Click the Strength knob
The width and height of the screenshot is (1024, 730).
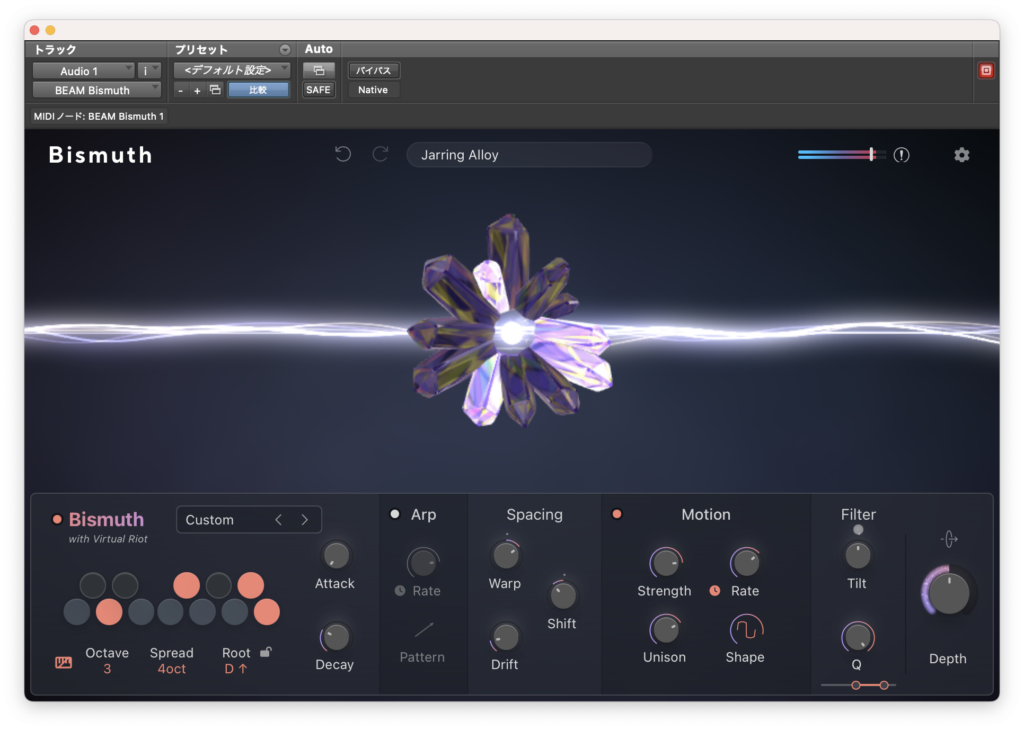665,563
